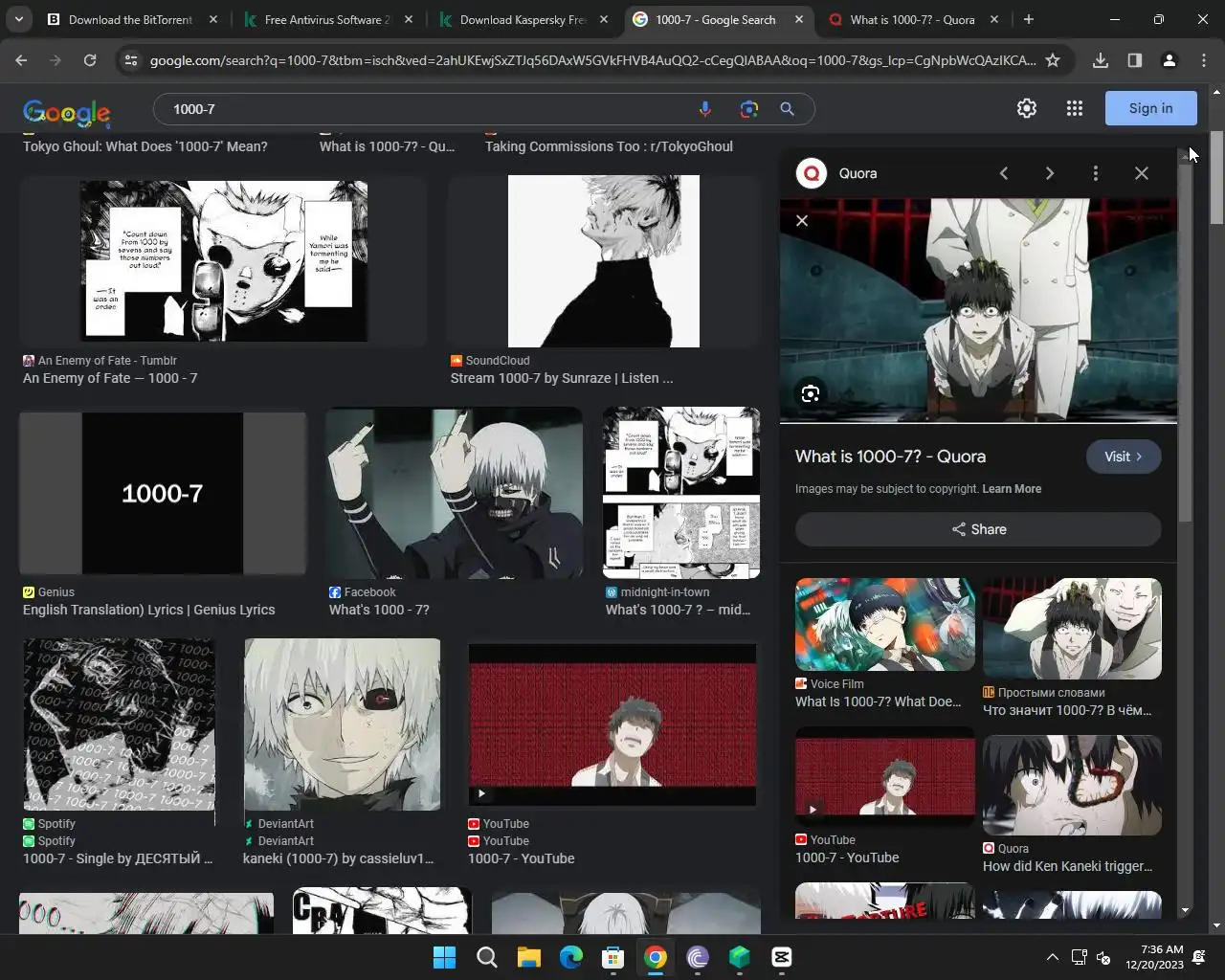The height and width of the screenshot is (980, 1225).
Task: Switch to Download Kaspersky Free tab
Action: tap(524, 19)
